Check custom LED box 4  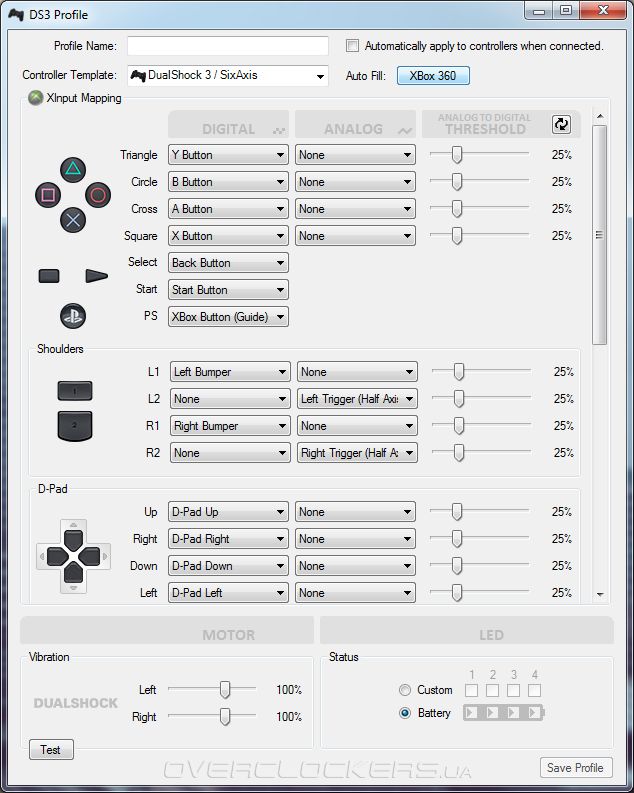534,690
